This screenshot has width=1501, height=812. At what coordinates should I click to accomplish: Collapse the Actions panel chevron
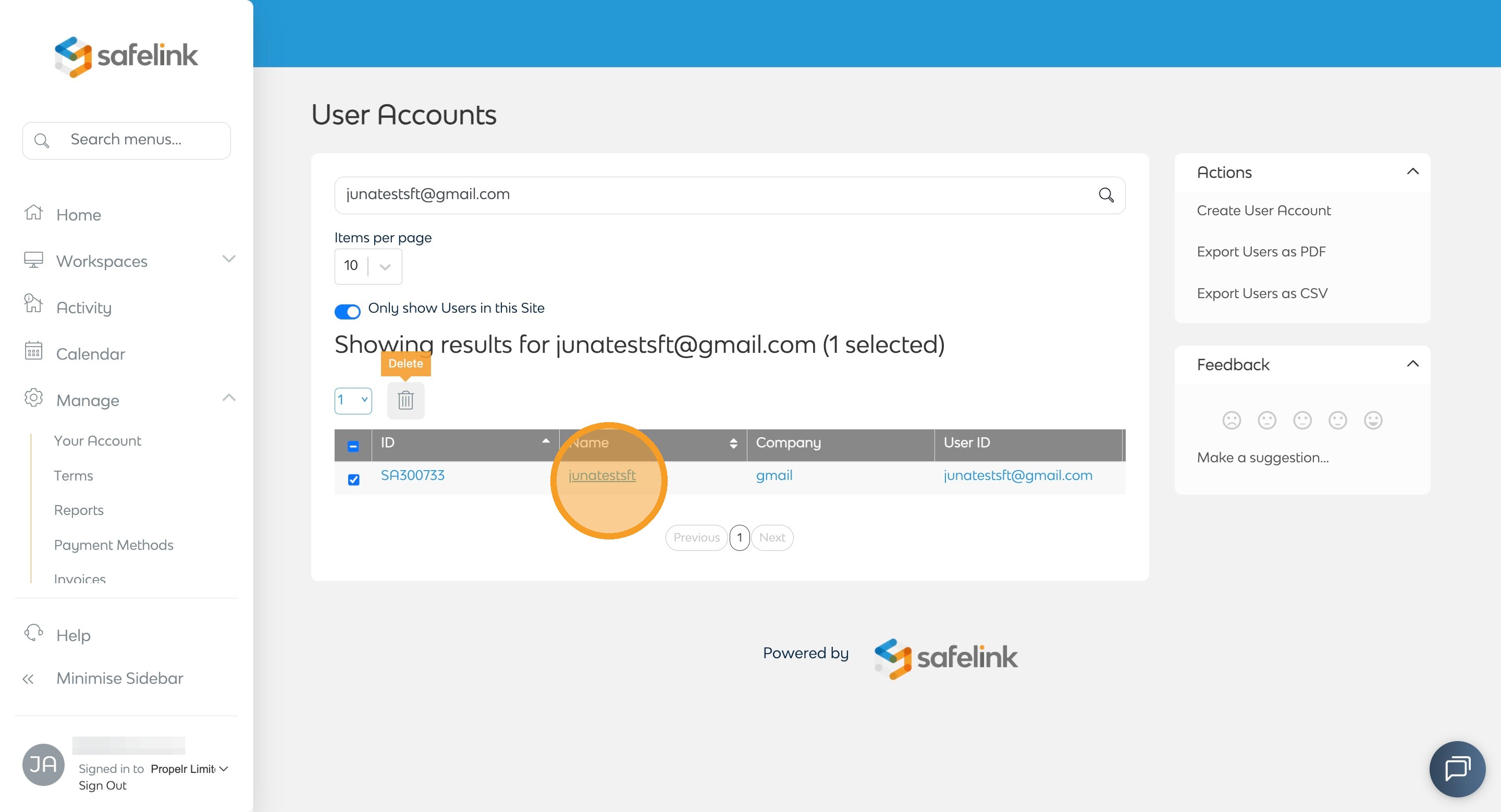click(x=1412, y=172)
